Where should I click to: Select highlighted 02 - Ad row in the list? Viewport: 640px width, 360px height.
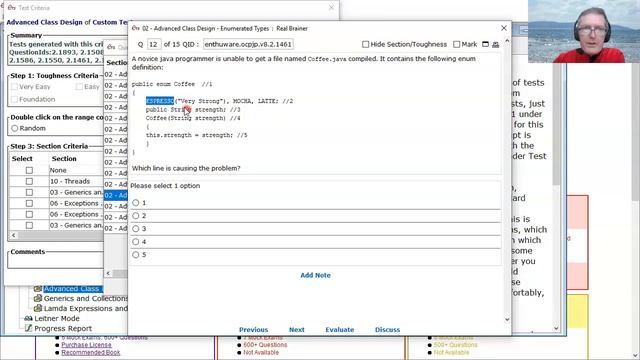tap(116, 195)
